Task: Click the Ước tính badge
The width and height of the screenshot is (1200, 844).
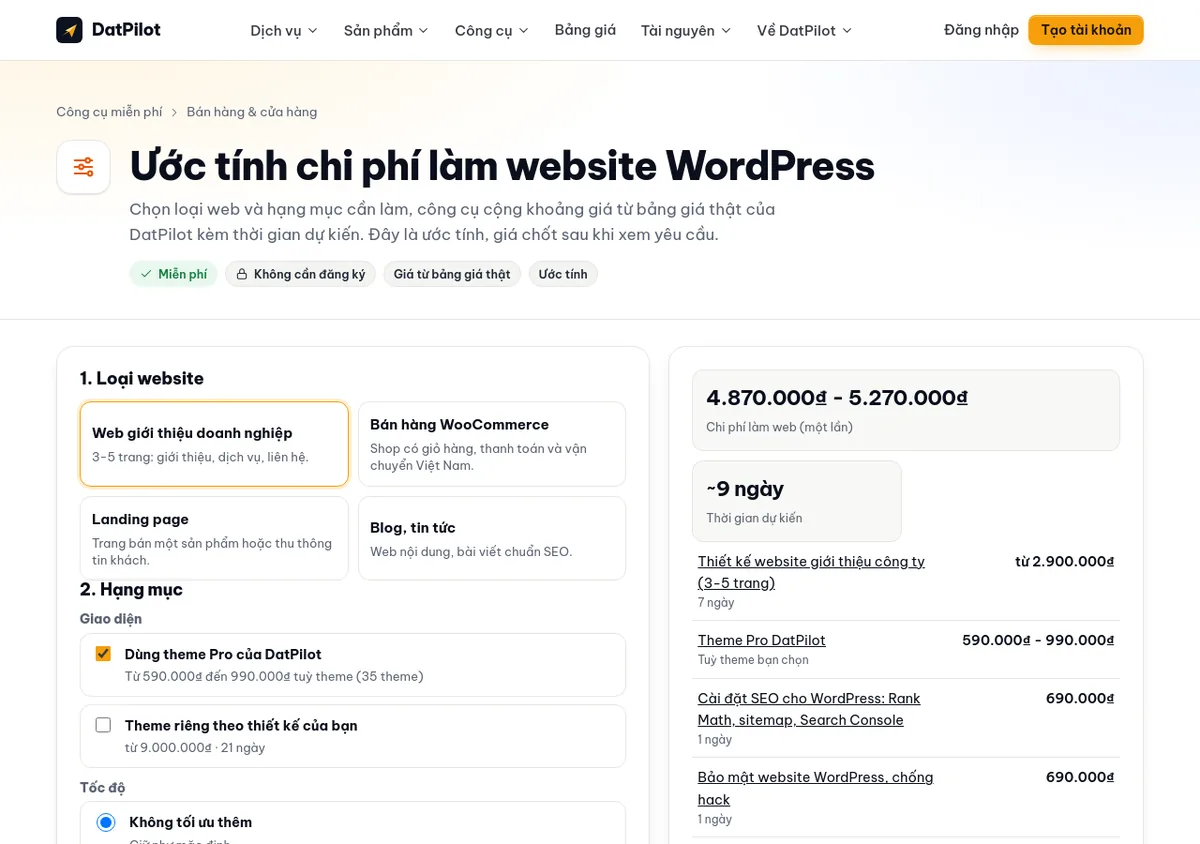Action: [563, 274]
